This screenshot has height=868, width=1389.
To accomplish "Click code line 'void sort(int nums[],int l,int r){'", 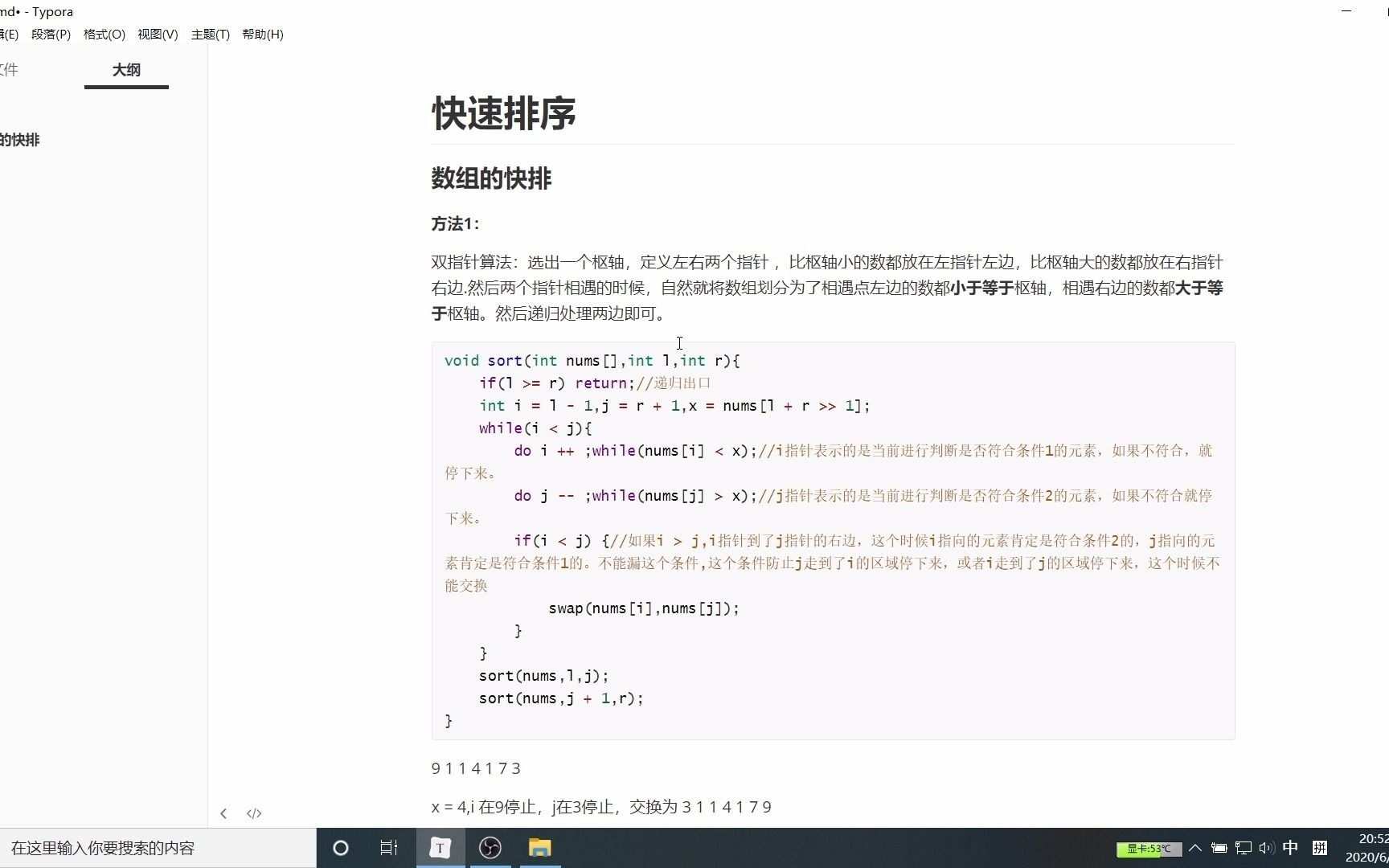I will [592, 361].
